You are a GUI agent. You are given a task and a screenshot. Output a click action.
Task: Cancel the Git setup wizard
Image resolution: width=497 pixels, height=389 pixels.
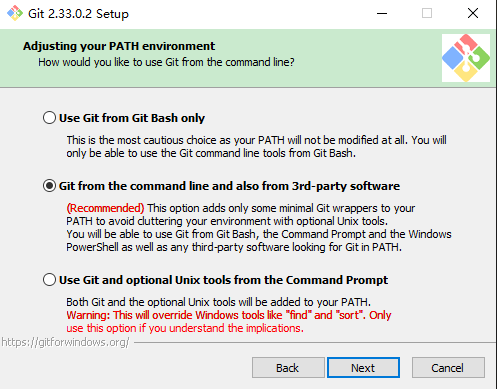coord(448,368)
